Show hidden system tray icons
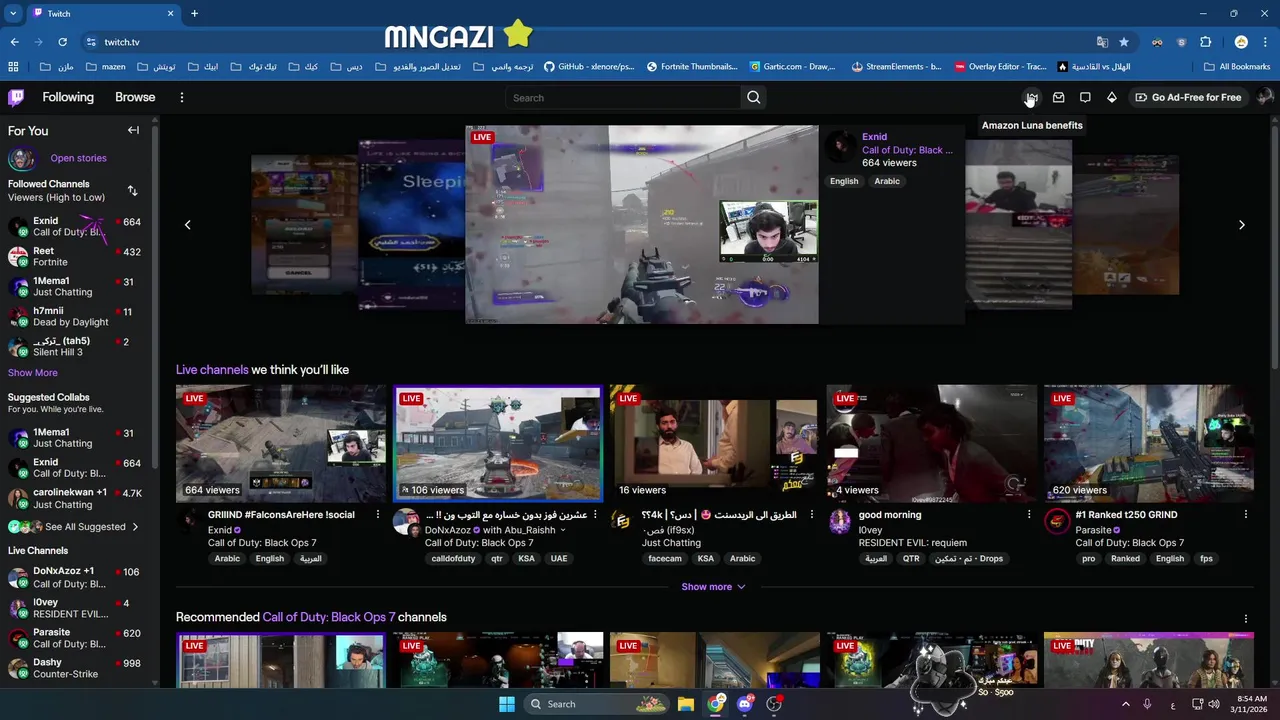 [1125, 704]
